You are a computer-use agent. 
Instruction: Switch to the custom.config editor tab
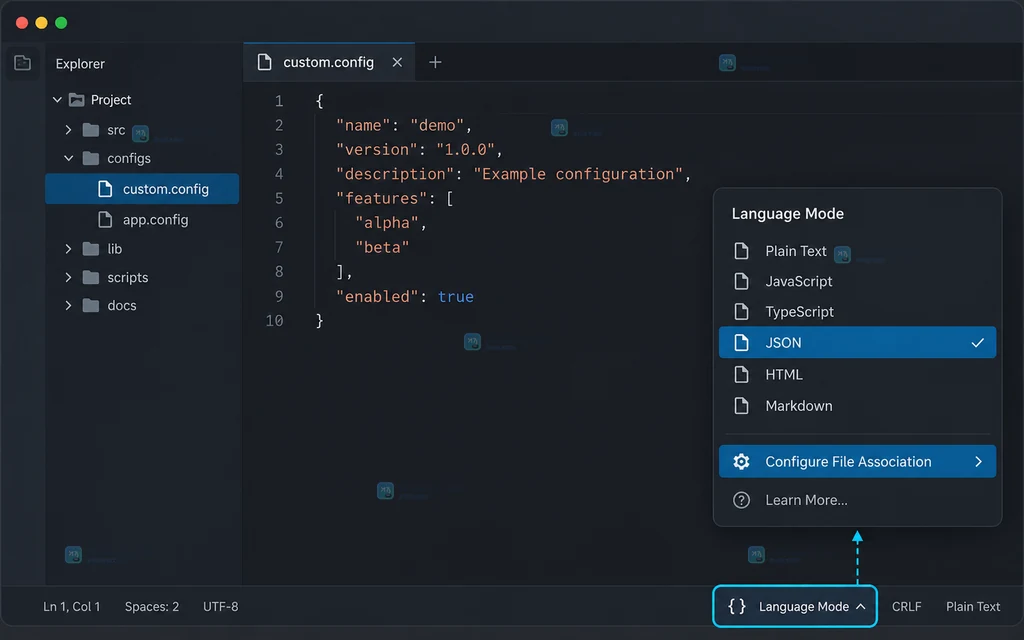tap(329, 62)
